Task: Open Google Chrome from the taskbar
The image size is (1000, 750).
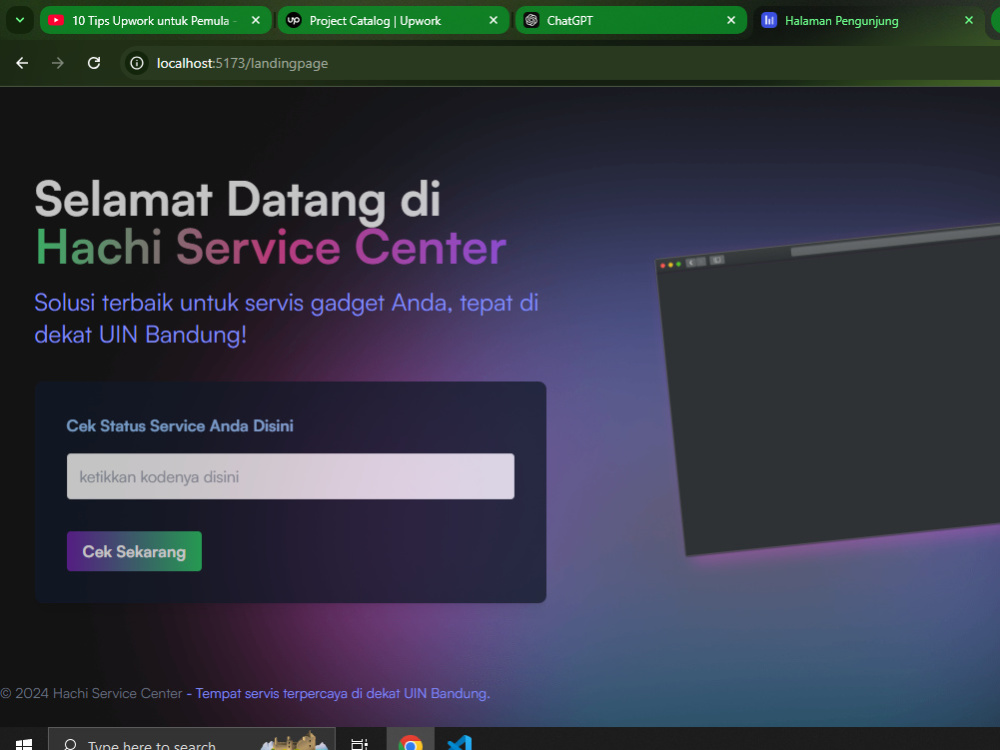Action: (411, 743)
